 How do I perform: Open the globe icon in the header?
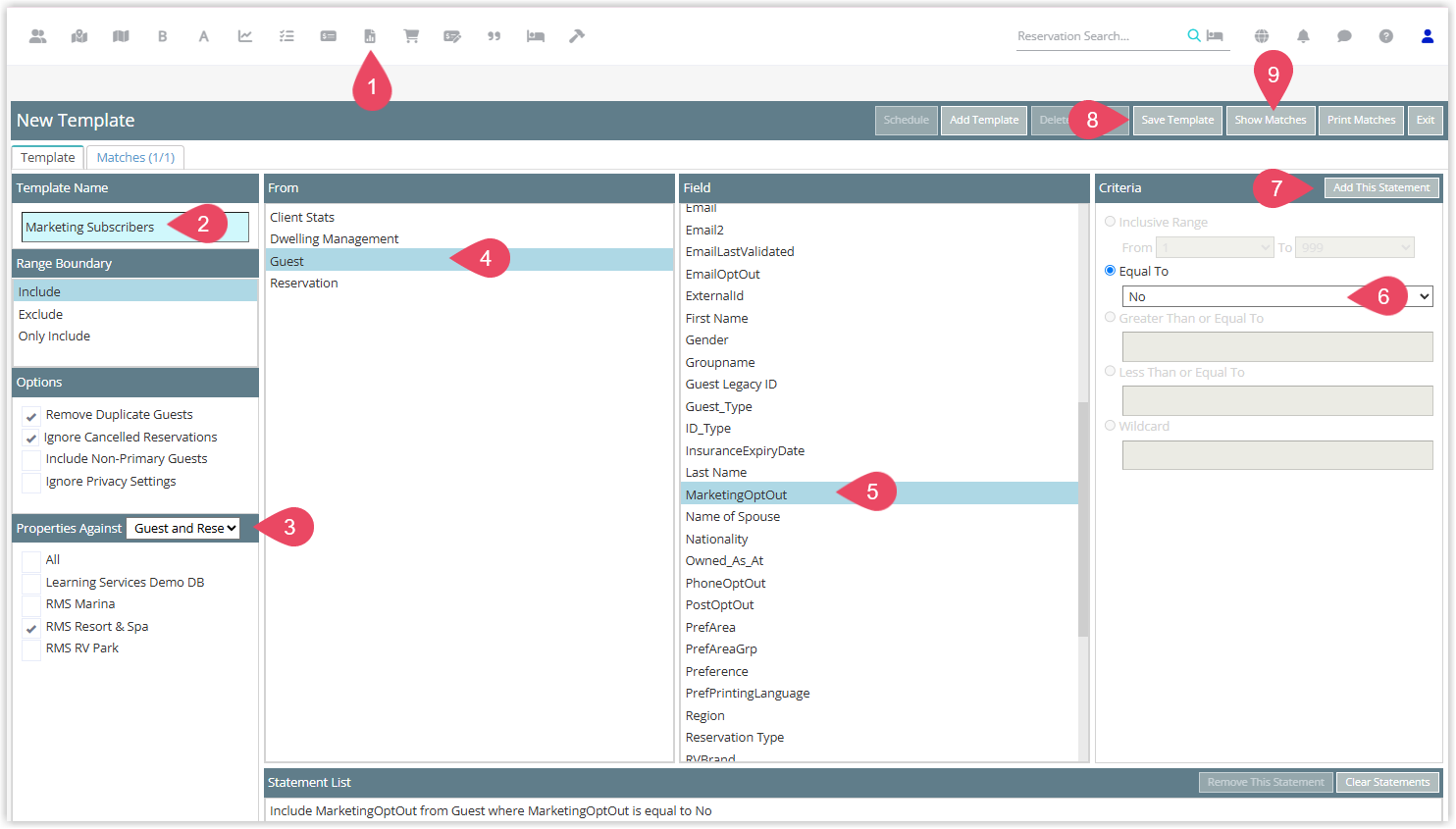[x=1262, y=36]
